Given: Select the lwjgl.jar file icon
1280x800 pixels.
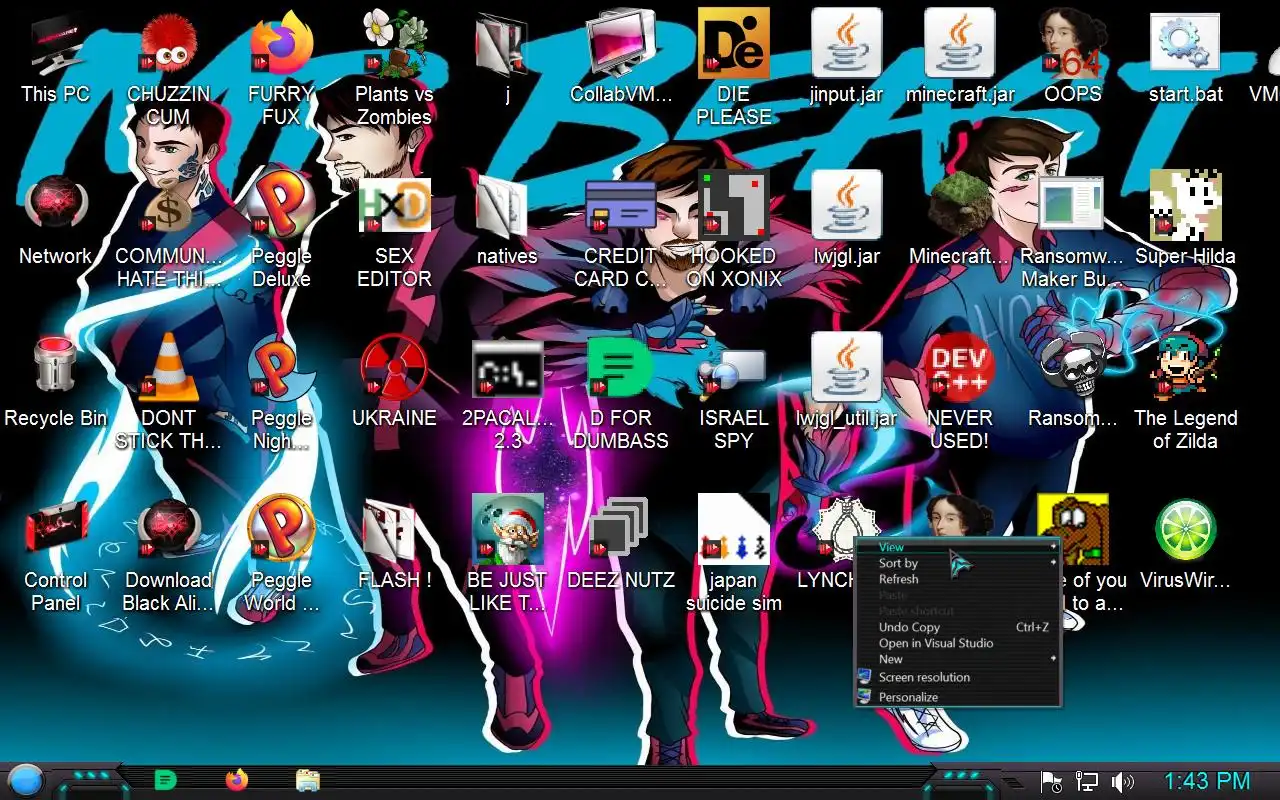Looking at the screenshot, I should tap(846, 206).
